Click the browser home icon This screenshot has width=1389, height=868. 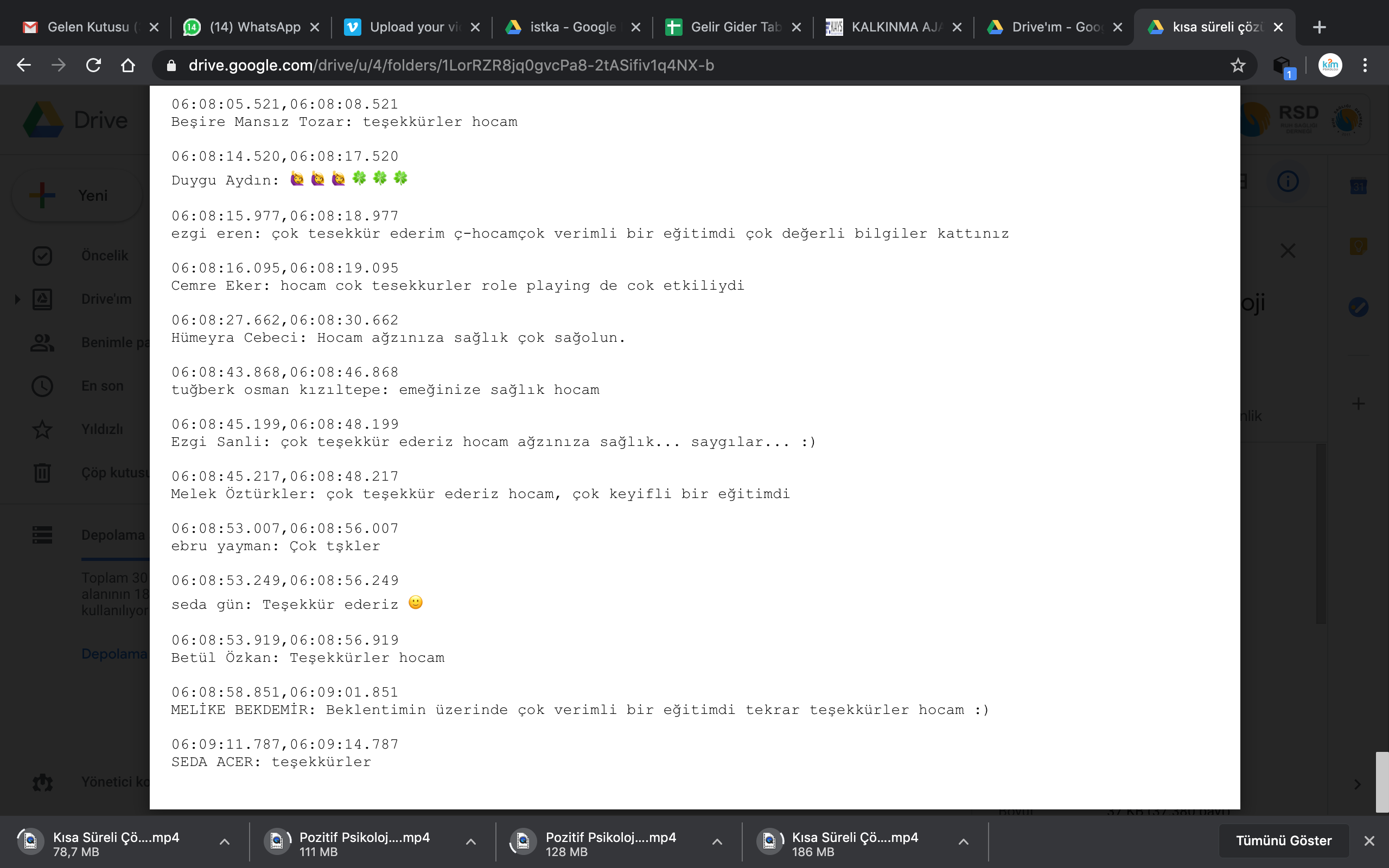point(128,66)
